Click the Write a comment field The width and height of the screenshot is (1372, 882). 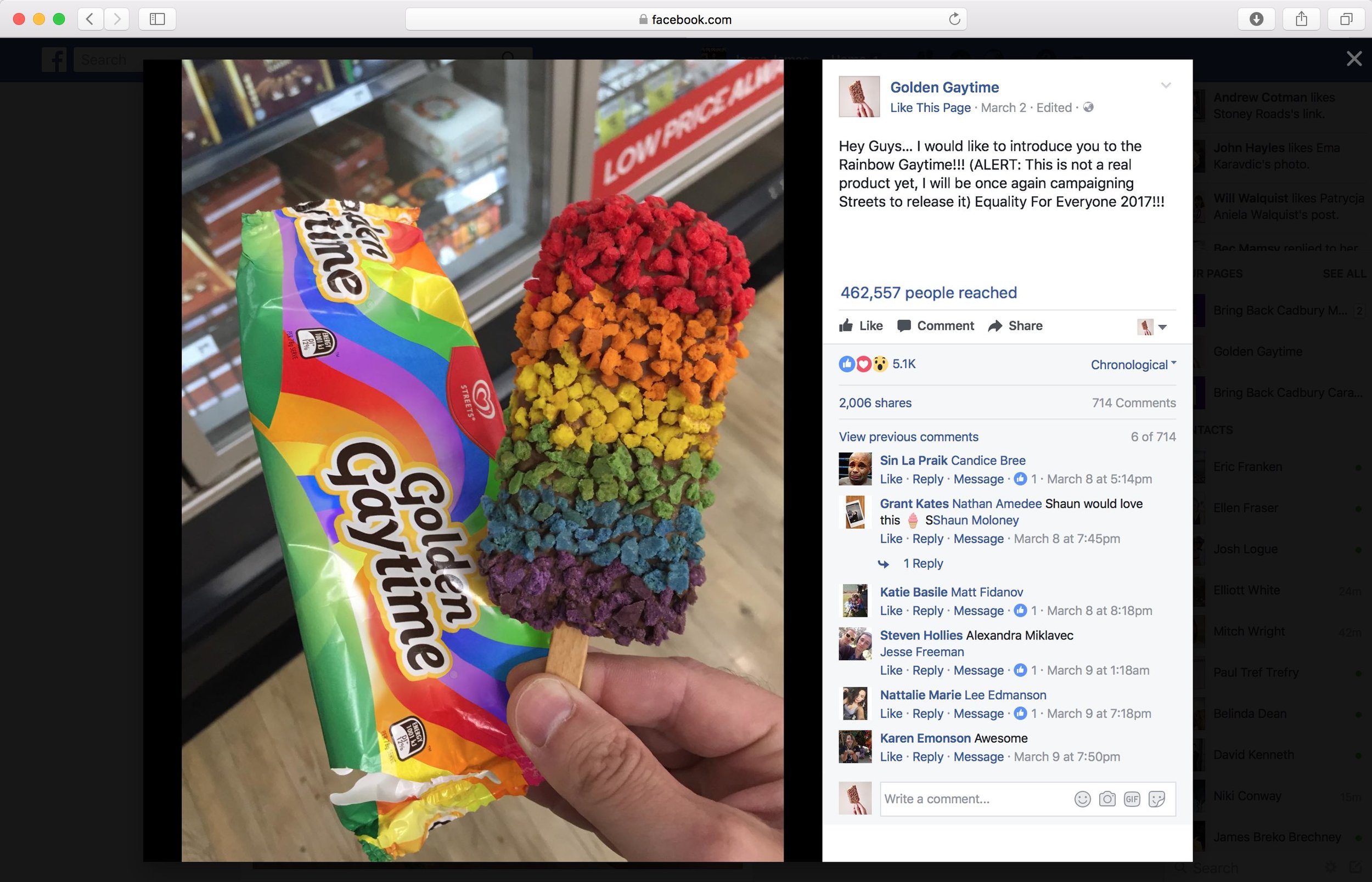tap(974, 799)
